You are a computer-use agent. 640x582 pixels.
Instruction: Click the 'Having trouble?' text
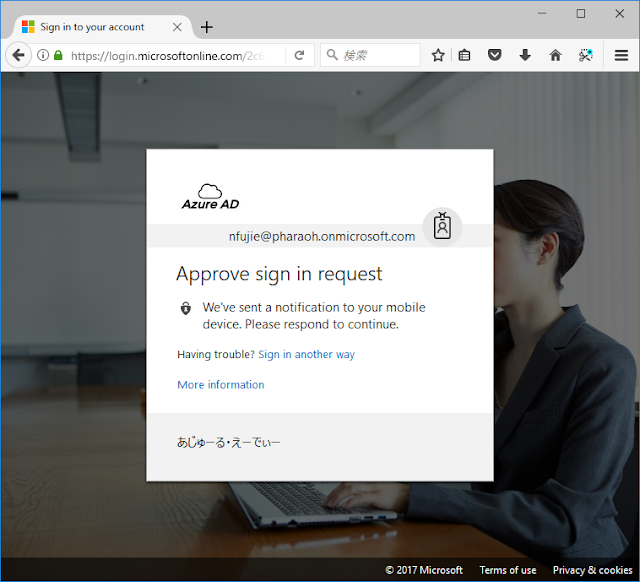[x=216, y=354]
